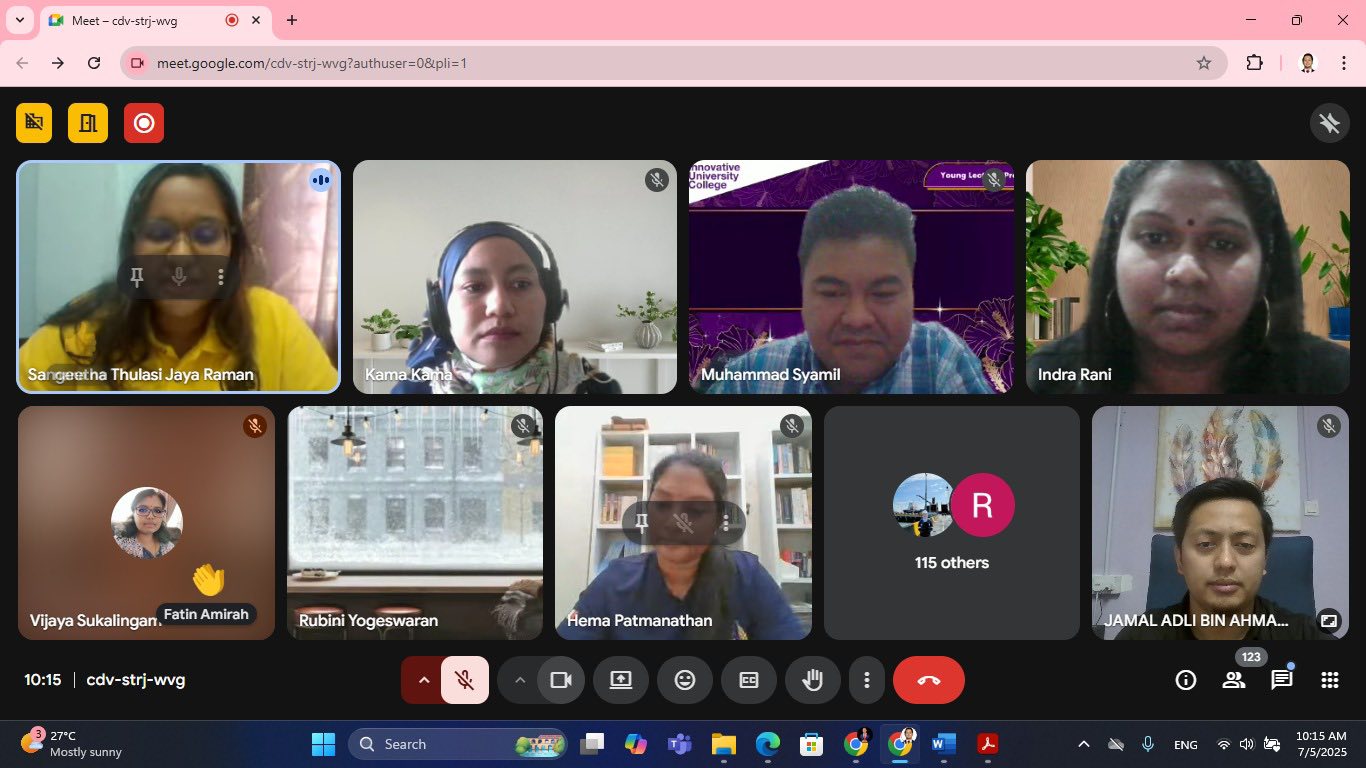Open the Windows Start menu
The height and width of the screenshot is (768, 1366).
pyautogui.click(x=323, y=744)
